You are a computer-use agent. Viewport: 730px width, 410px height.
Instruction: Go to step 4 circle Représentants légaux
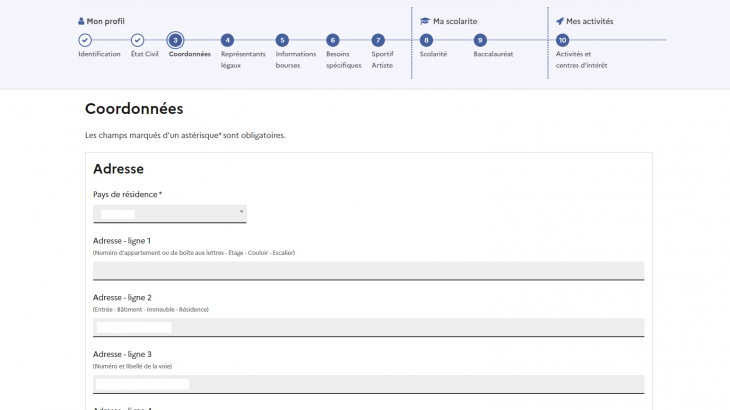tap(227, 40)
